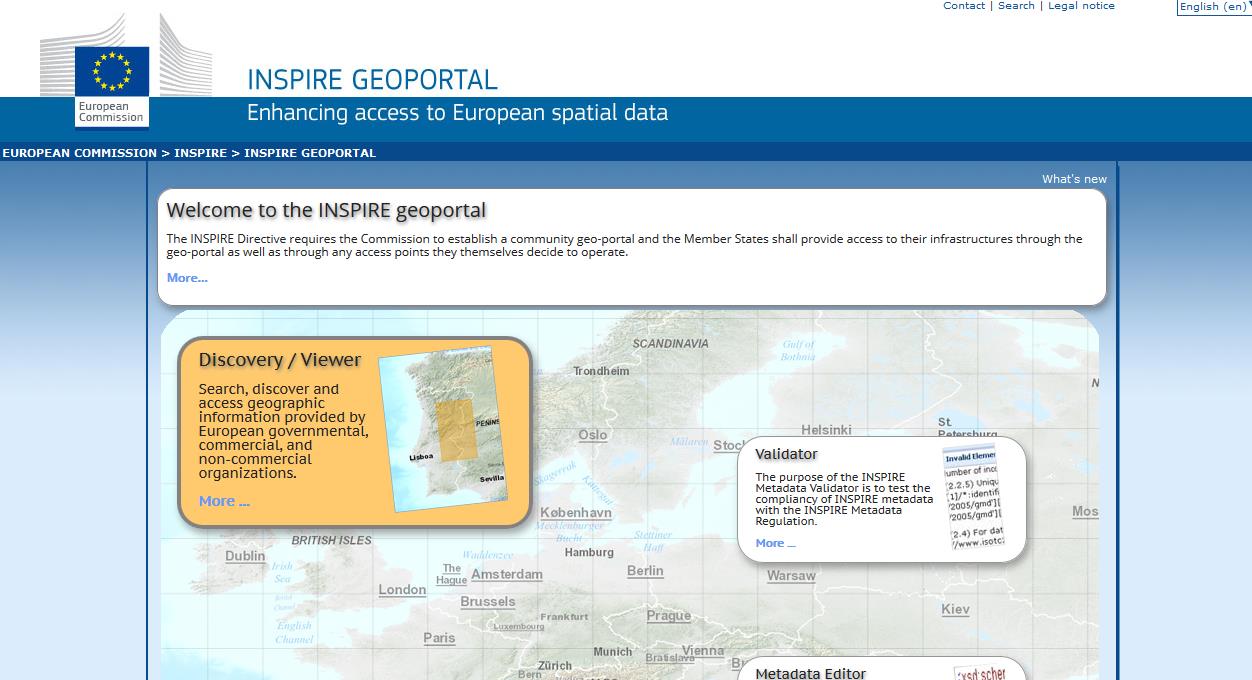The height and width of the screenshot is (680, 1252).
Task: Click the Hamburg label on map
Action: click(589, 552)
